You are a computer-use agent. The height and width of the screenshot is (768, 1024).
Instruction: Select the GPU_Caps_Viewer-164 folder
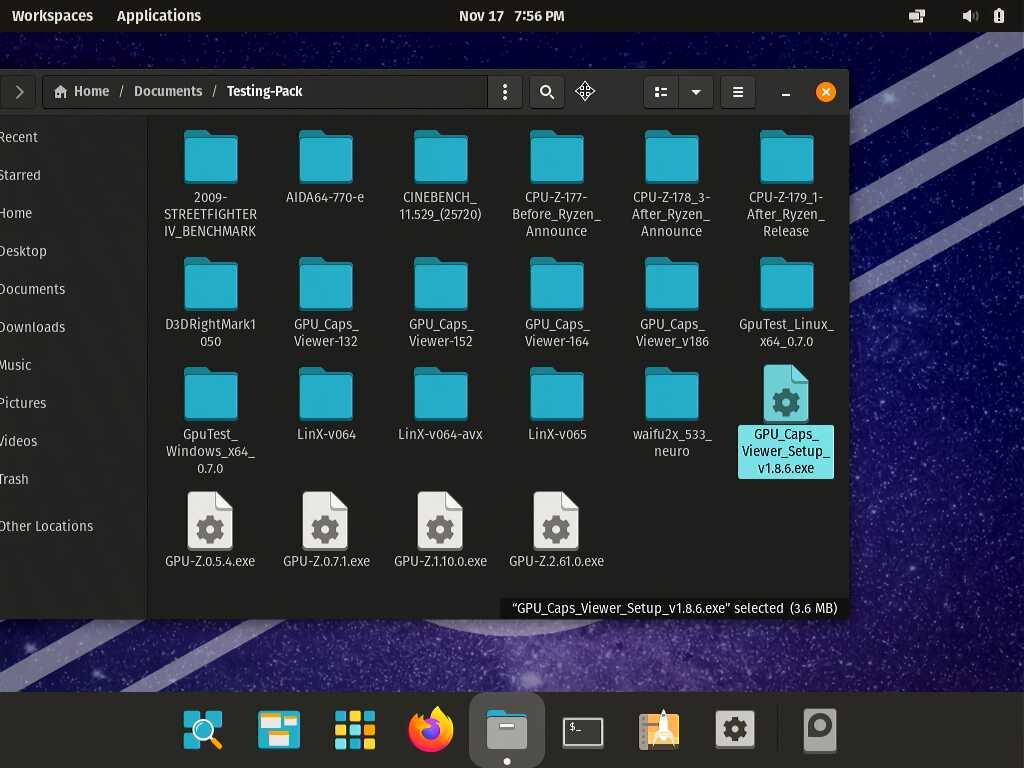click(x=556, y=303)
